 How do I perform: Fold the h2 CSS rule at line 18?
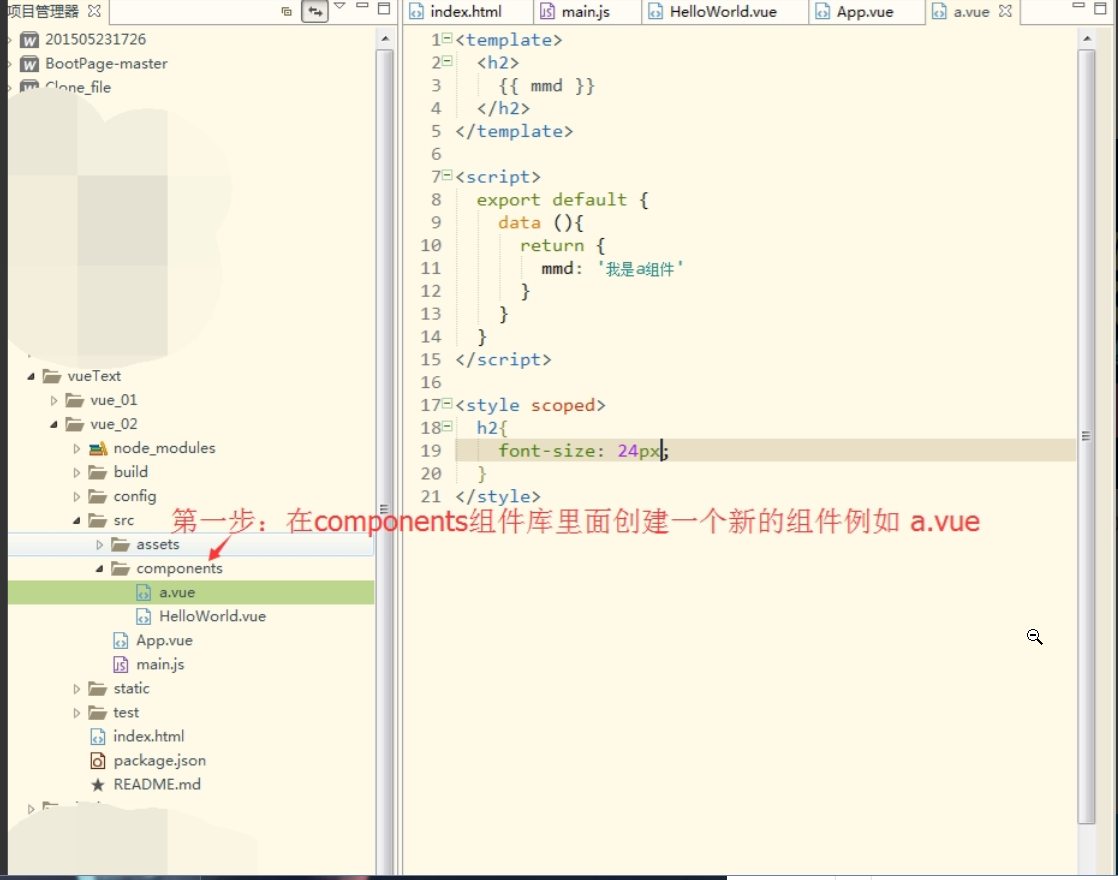447,426
